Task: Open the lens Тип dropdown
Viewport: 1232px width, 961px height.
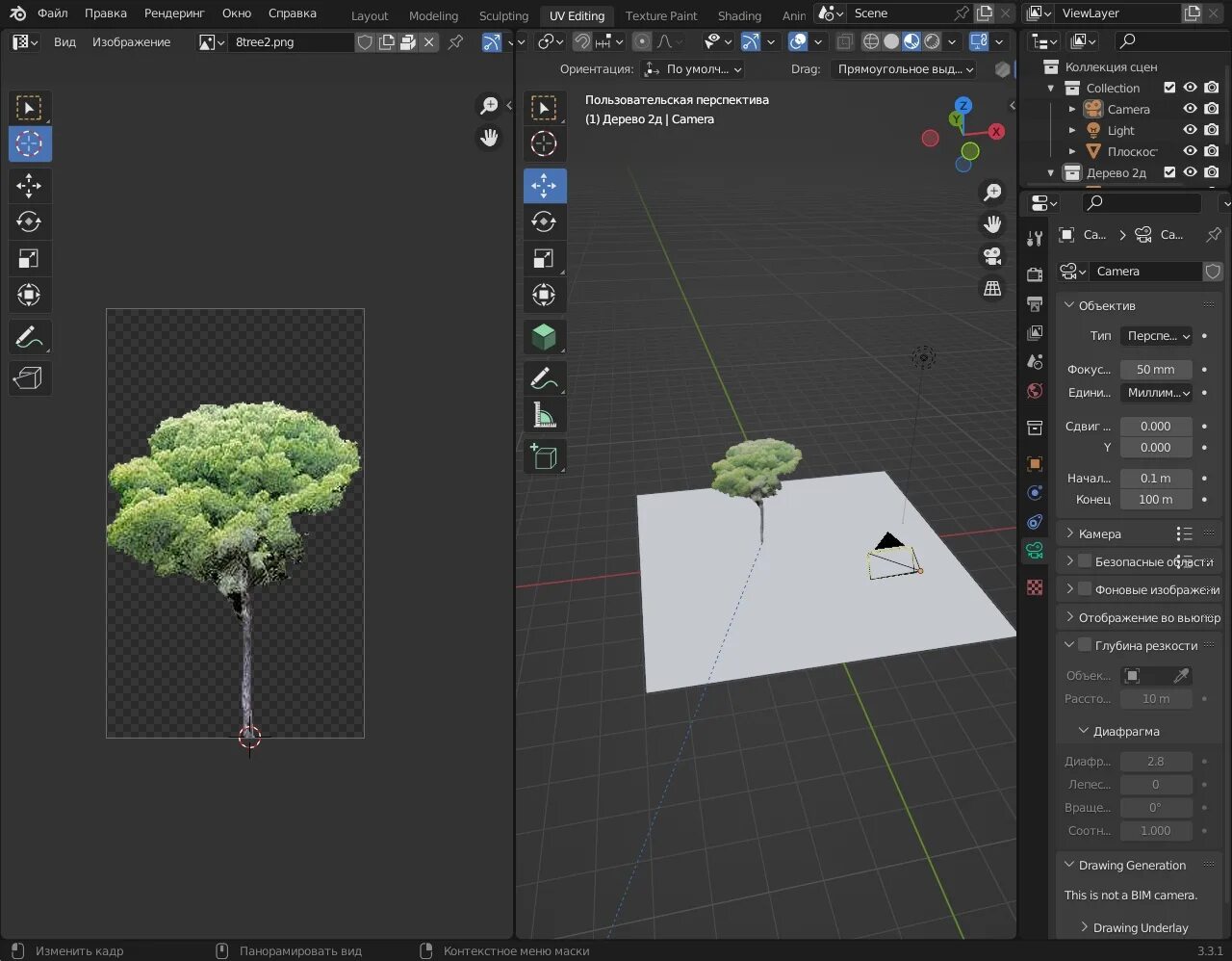Action: tap(1156, 336)
